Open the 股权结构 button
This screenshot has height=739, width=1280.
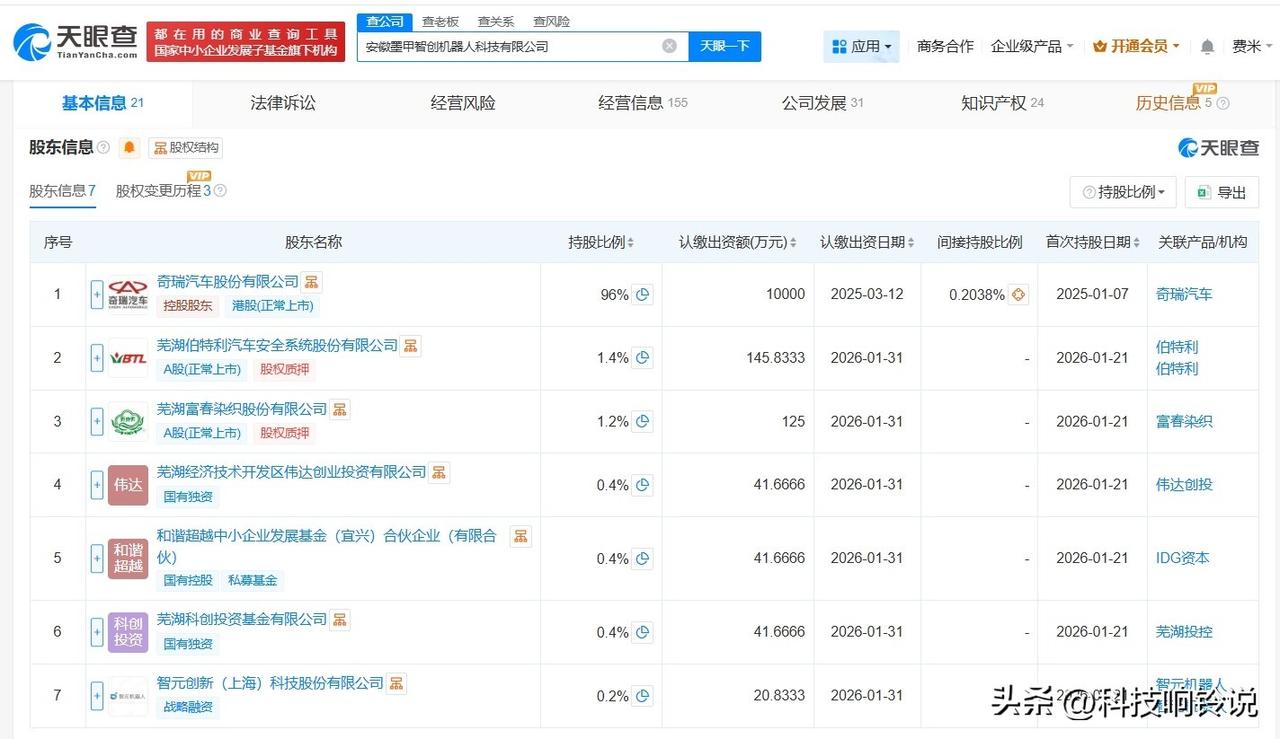(x=186, y=148)
